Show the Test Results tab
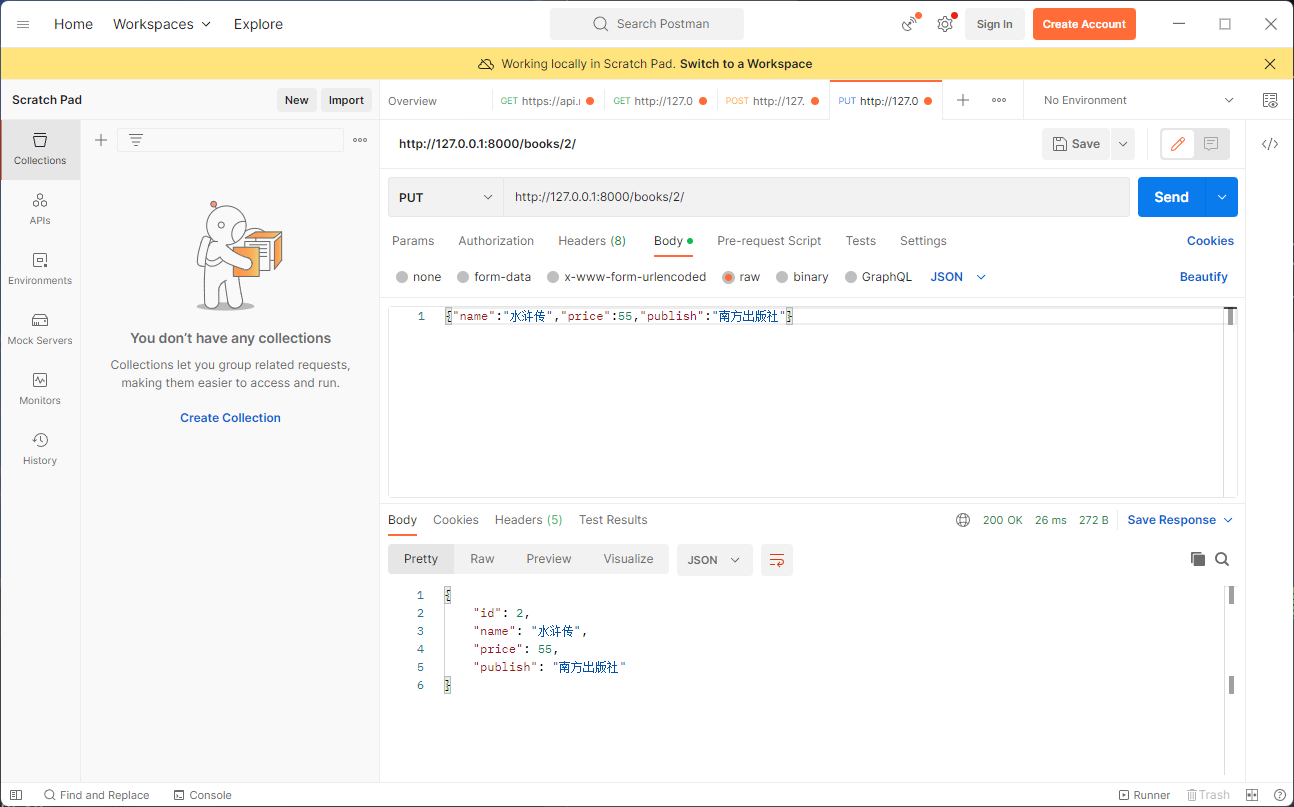The height and width of the screenshot is (807, 1294). pyautogui.click(x=613, y=520)
